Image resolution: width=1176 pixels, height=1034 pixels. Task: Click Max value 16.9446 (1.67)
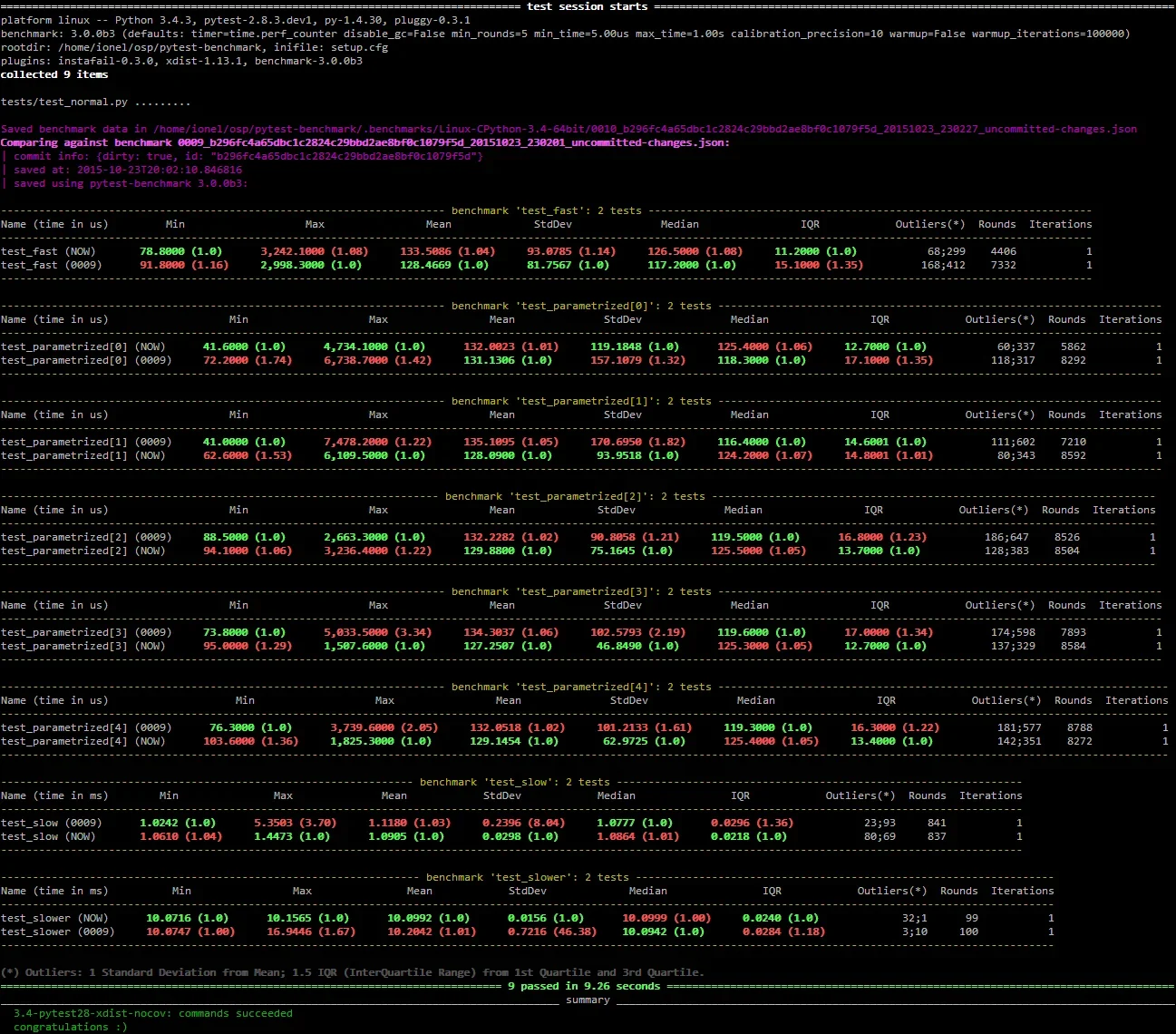pos(311,932)
